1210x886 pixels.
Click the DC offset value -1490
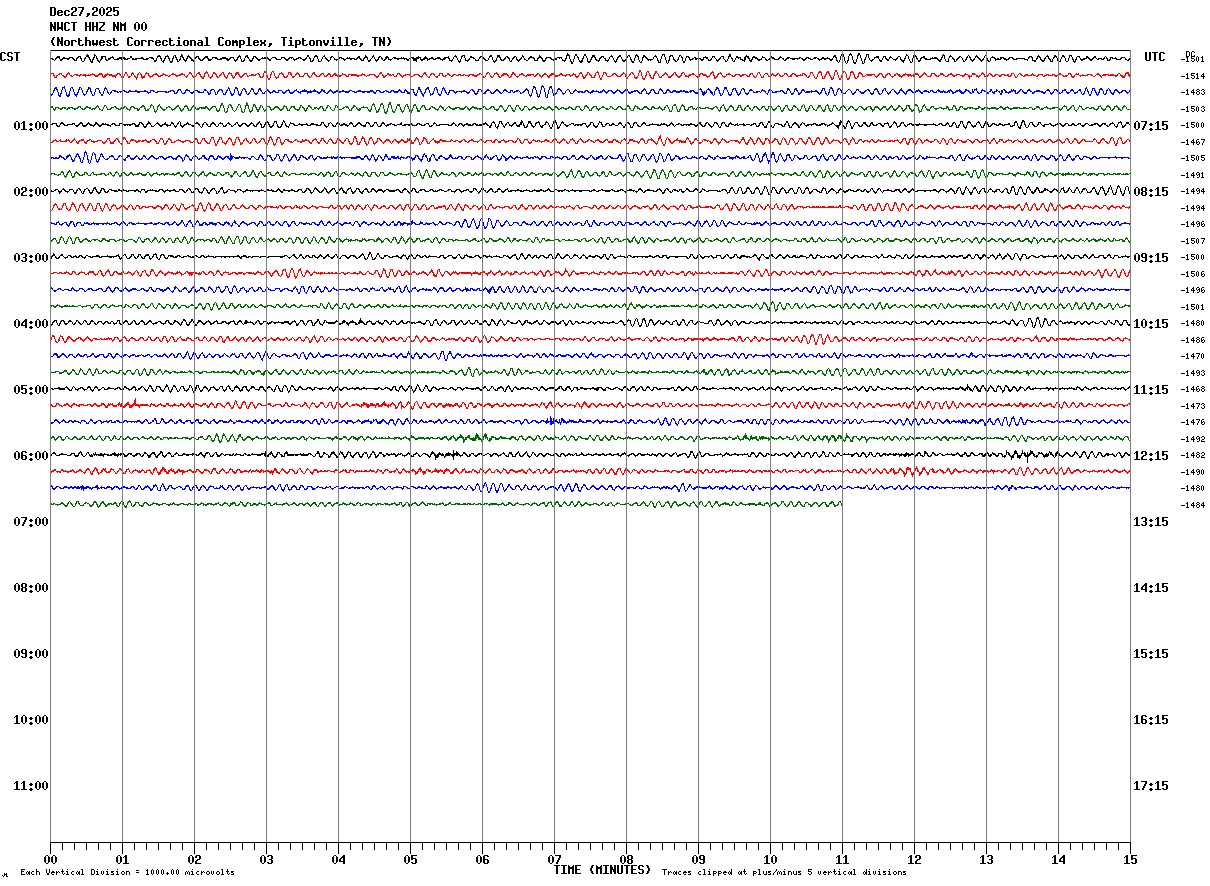[1193, 472]
